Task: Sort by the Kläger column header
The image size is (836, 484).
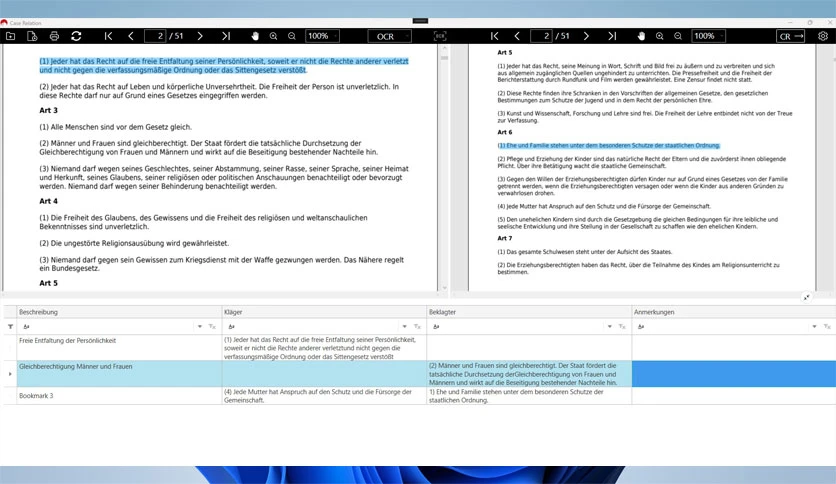Action: pos(324,312)
